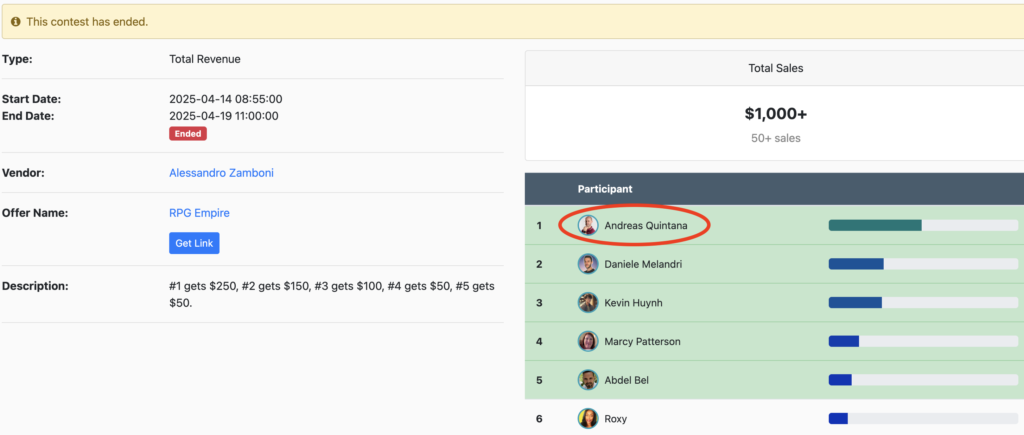This screenshot has height=435, width=1024.
Task: Click Roxy's avatar image
Action: [x=588, y=418]
